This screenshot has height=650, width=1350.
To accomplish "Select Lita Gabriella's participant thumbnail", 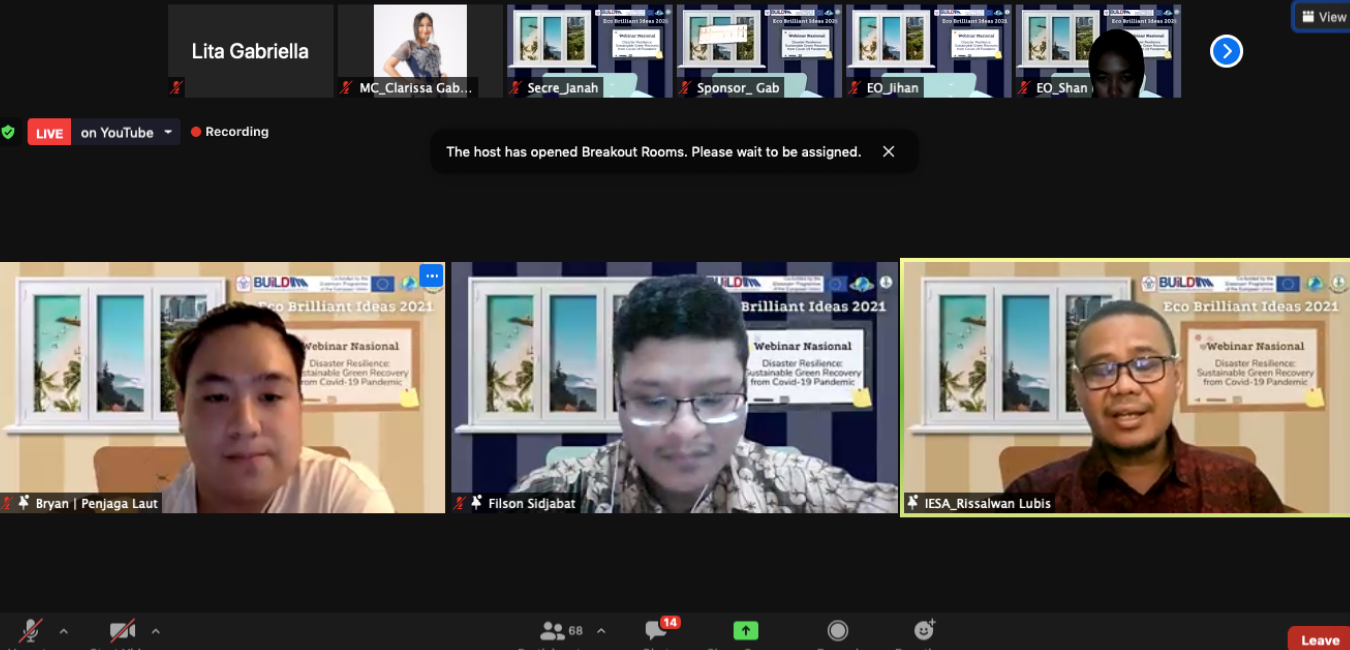I will pos(250,51).
